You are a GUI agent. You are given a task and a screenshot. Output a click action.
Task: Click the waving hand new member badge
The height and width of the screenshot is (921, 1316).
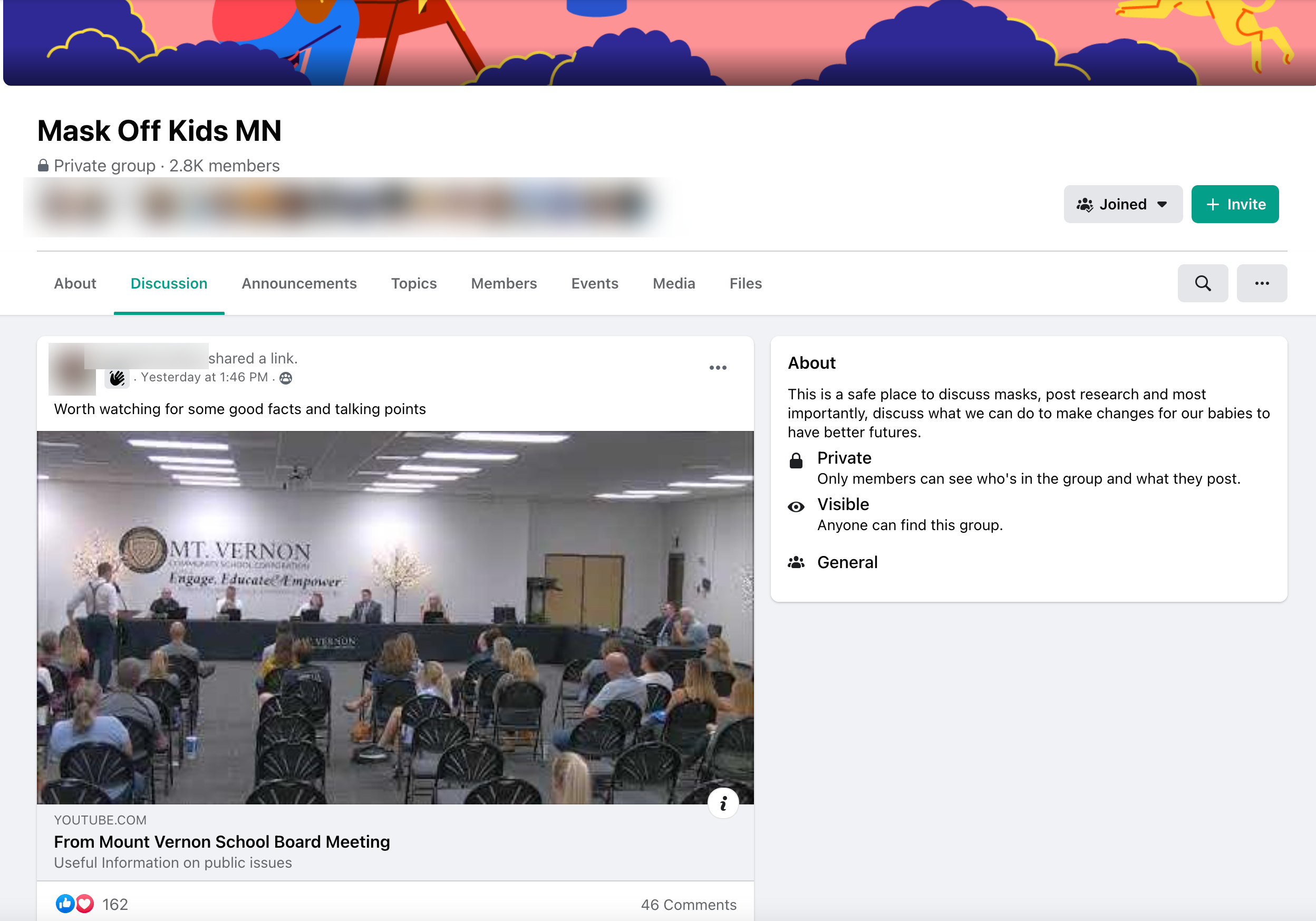[117, 378]
